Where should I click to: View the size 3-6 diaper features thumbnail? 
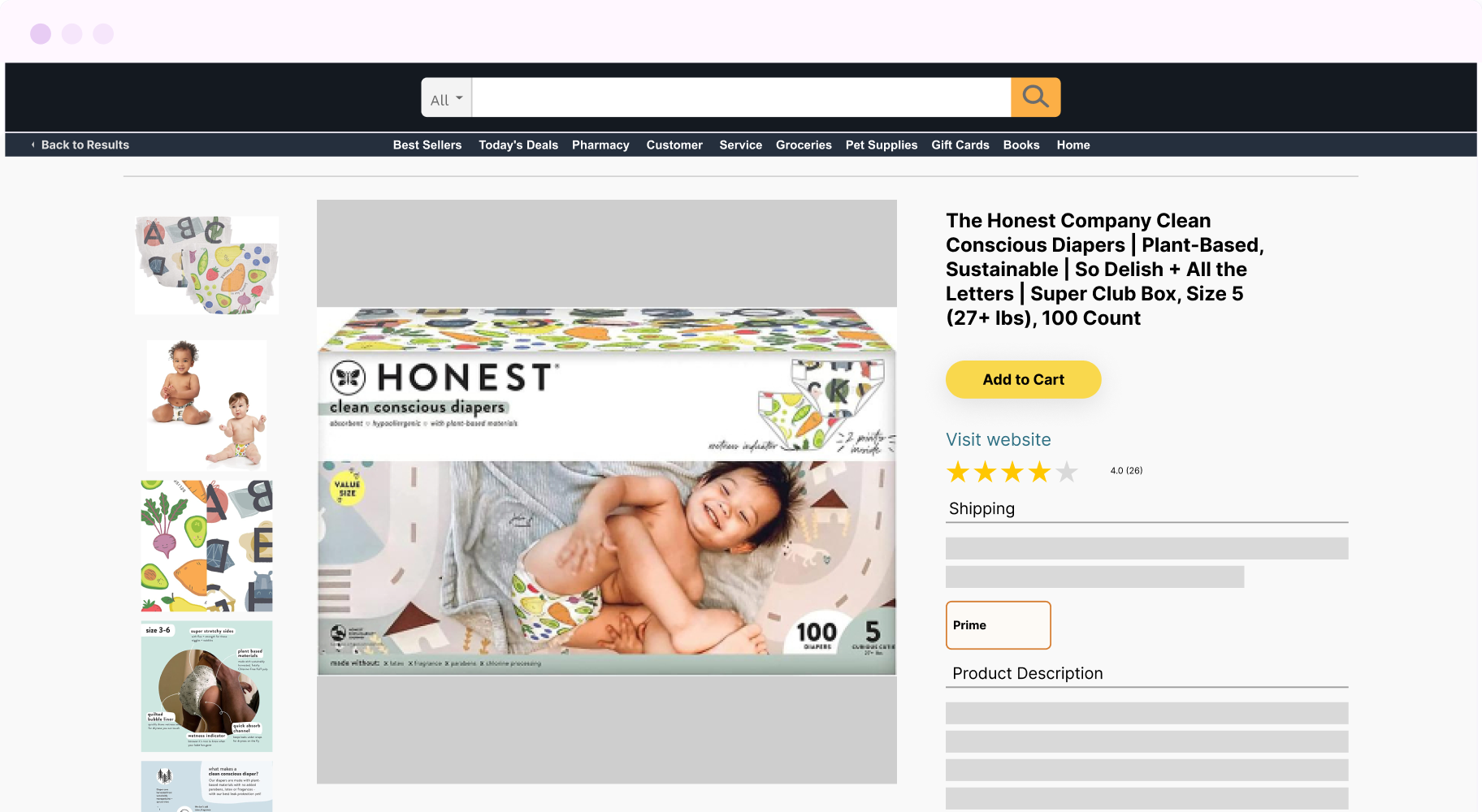coord(206,686)
